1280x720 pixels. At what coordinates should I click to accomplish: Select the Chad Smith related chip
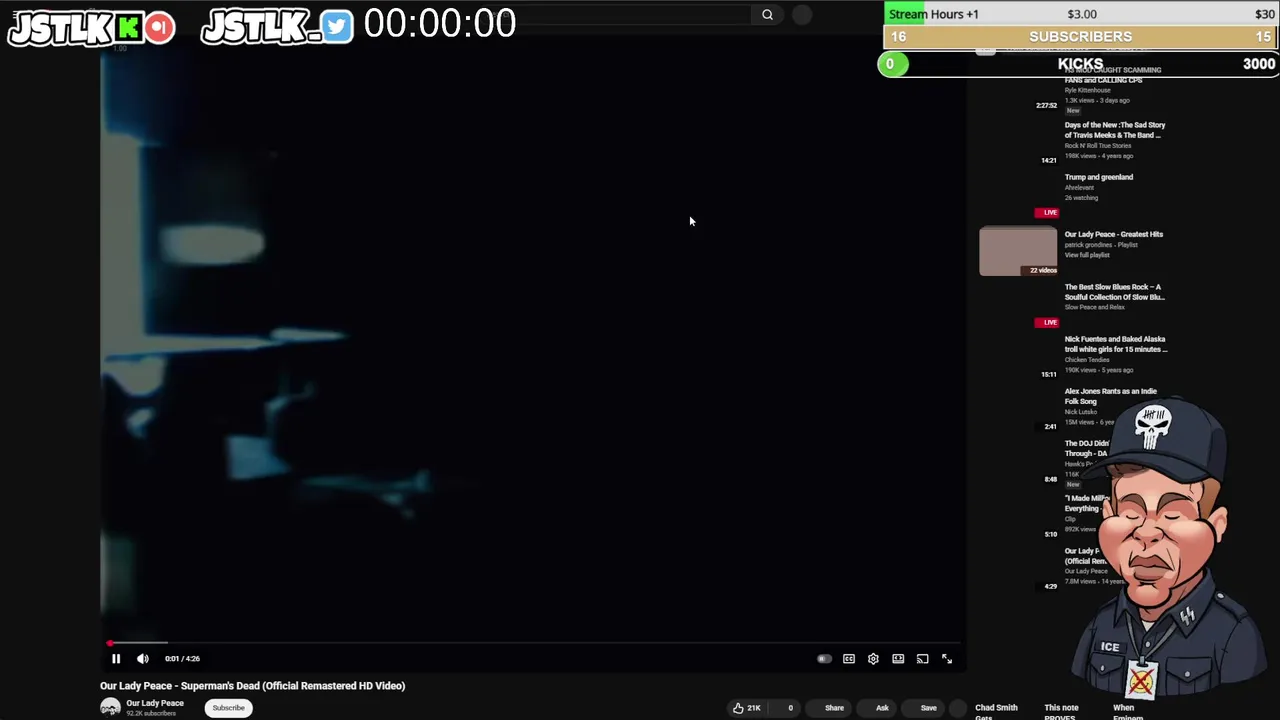(x=996, y=711)
